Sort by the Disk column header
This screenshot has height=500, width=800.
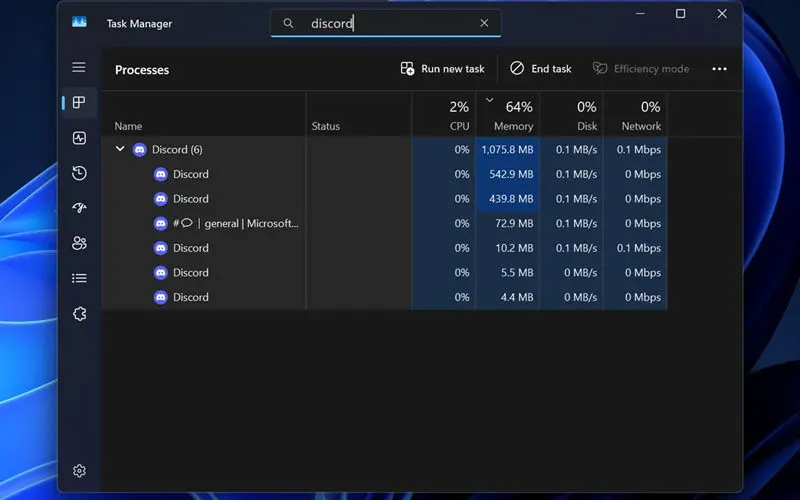pos(571,115)
